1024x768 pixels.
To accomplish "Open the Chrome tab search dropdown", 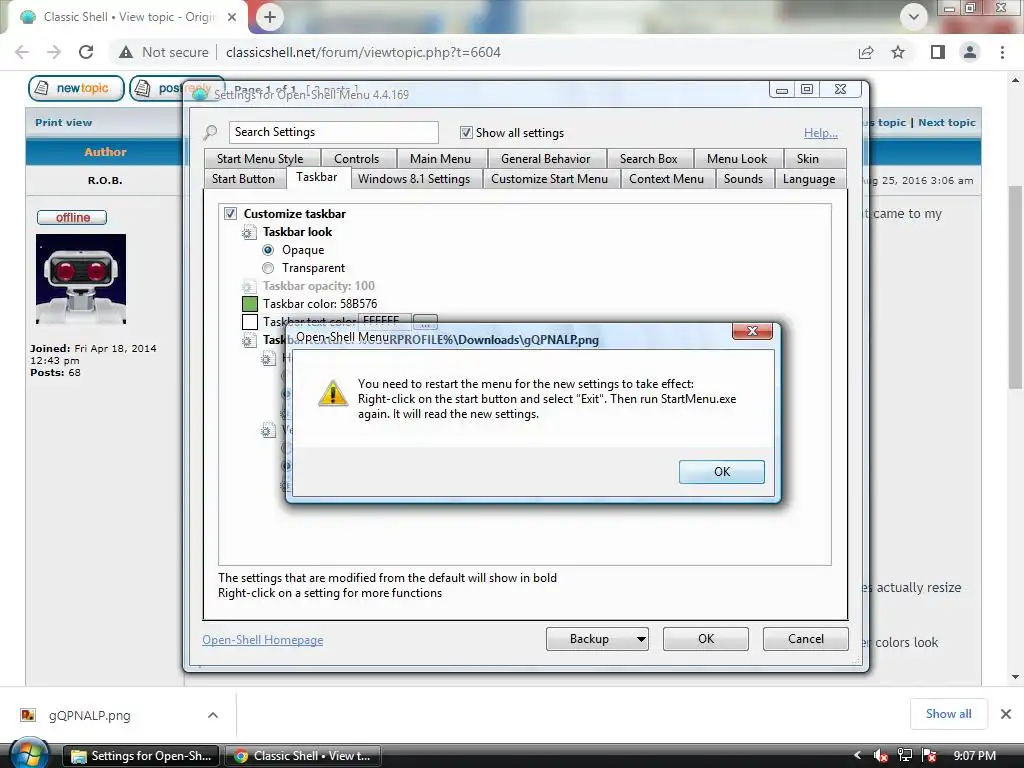I will [x=914, y=17].
